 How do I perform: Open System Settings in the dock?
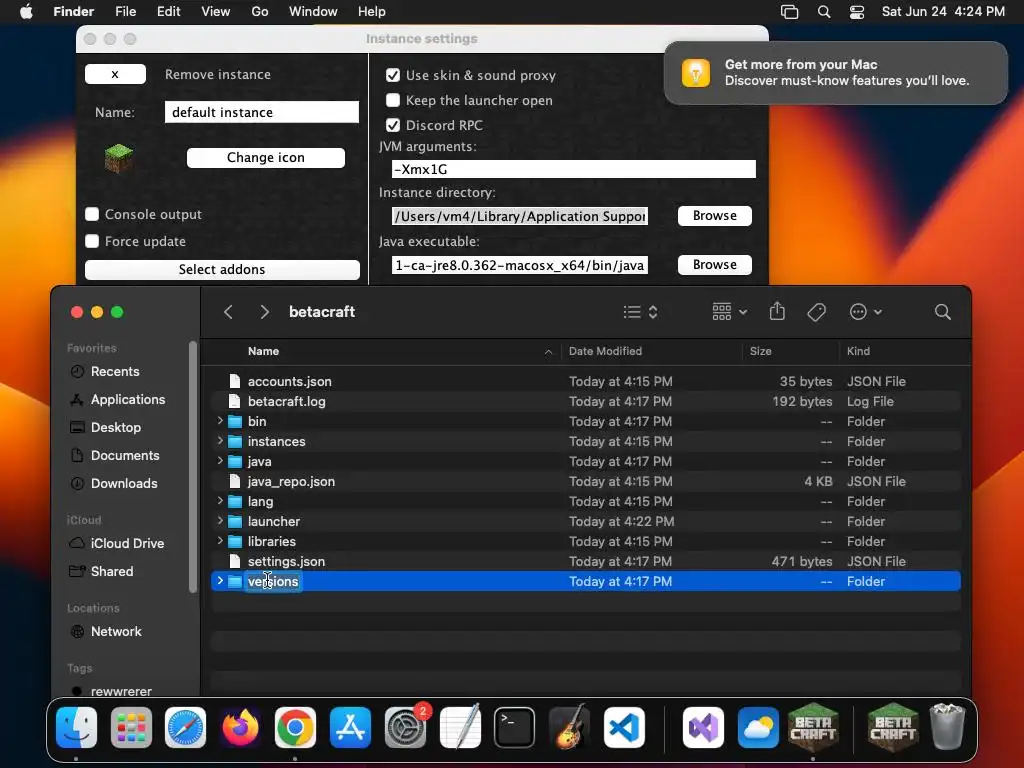pos(405,728)
